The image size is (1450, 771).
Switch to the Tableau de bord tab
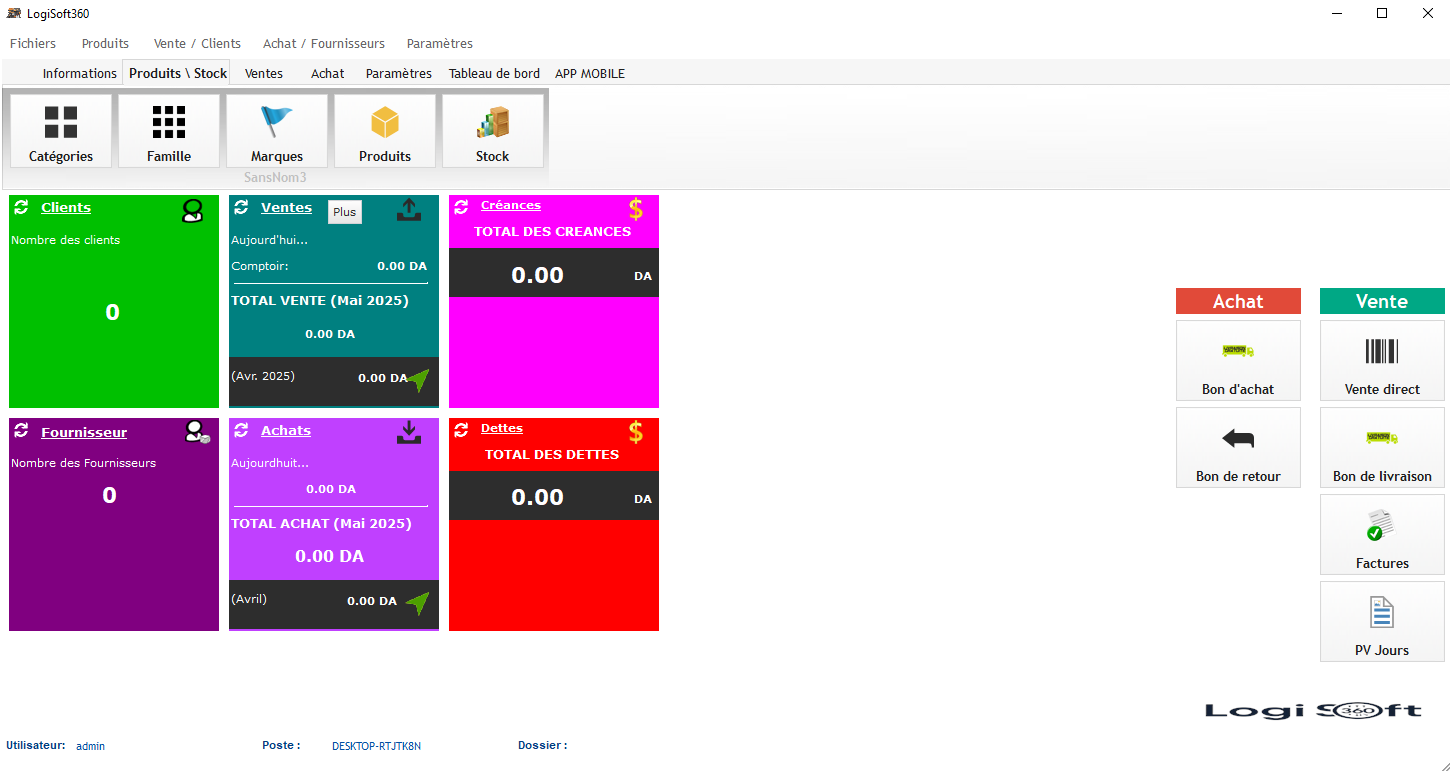click(494, 73)
